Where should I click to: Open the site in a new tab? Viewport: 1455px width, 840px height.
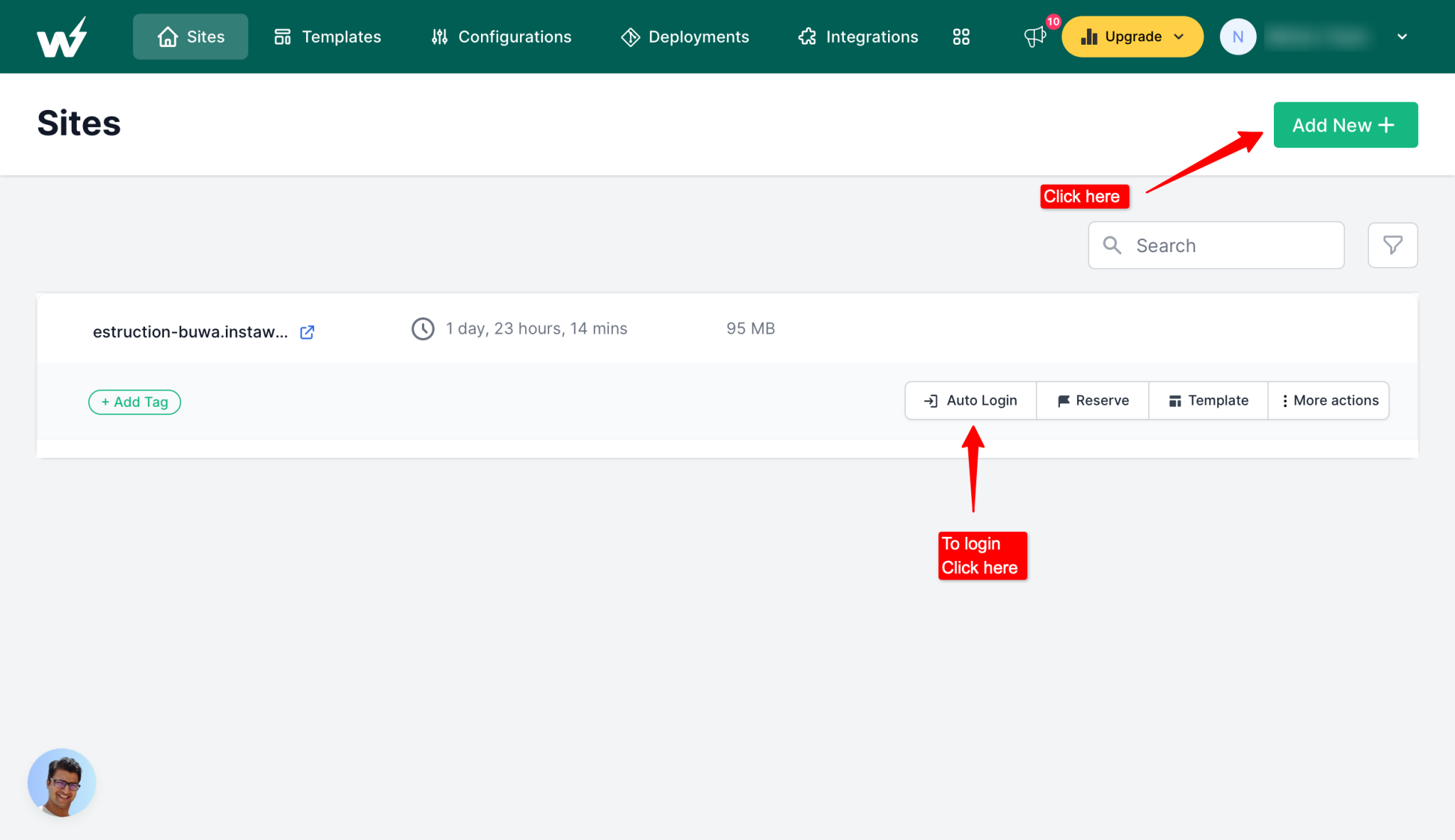coord(306,332)
